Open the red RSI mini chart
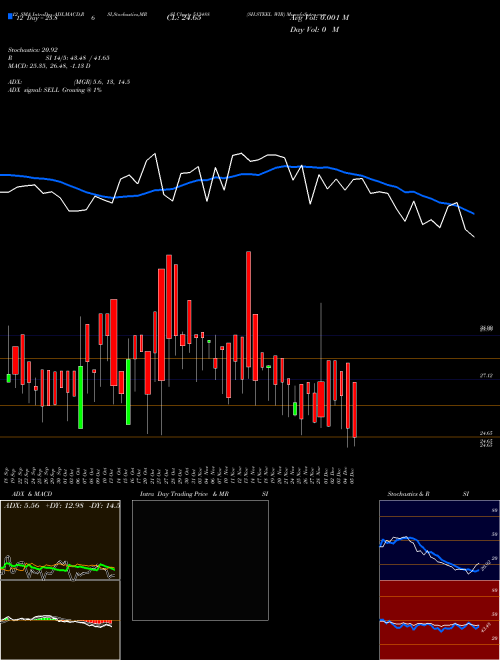The height and width of the screenshot is (660, 500). pos(439,620)
